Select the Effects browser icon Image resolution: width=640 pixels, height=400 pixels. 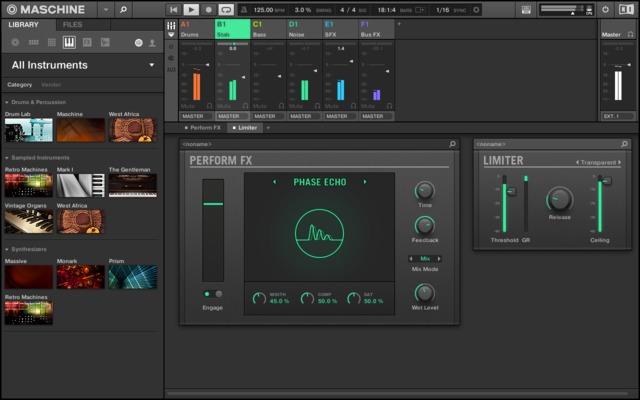click(87, 42)
